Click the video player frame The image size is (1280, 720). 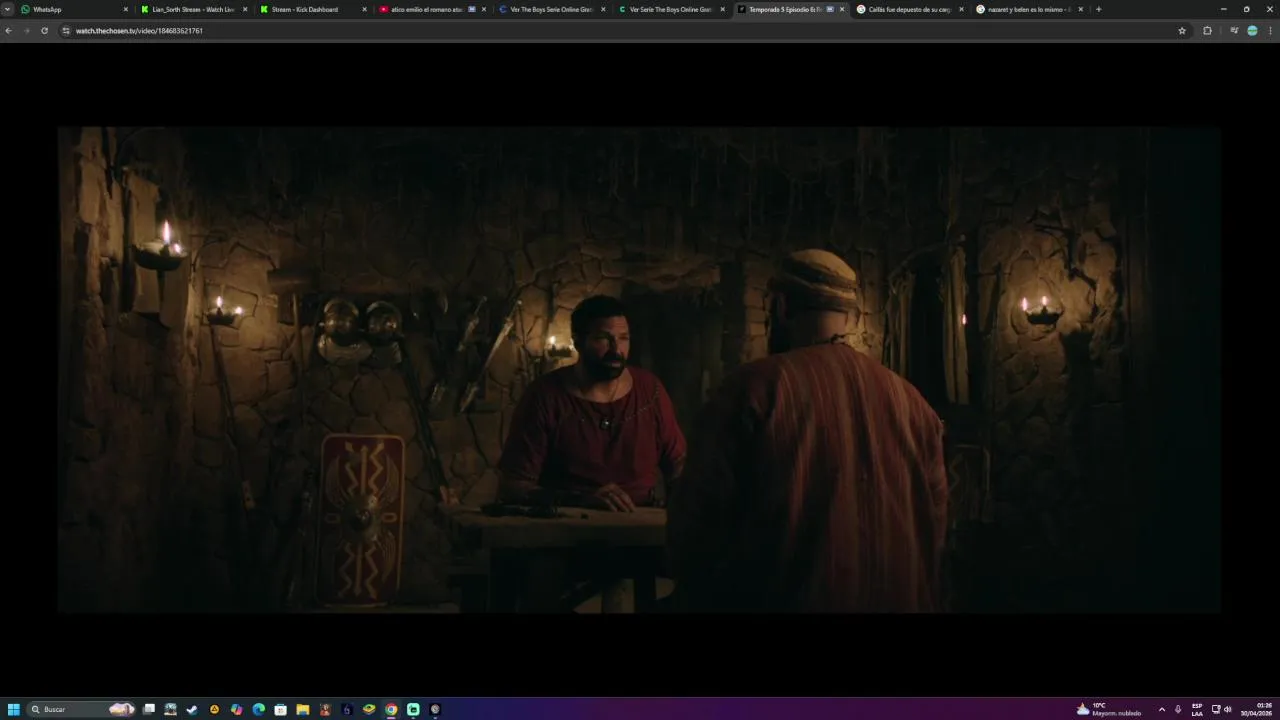(639, 369)
